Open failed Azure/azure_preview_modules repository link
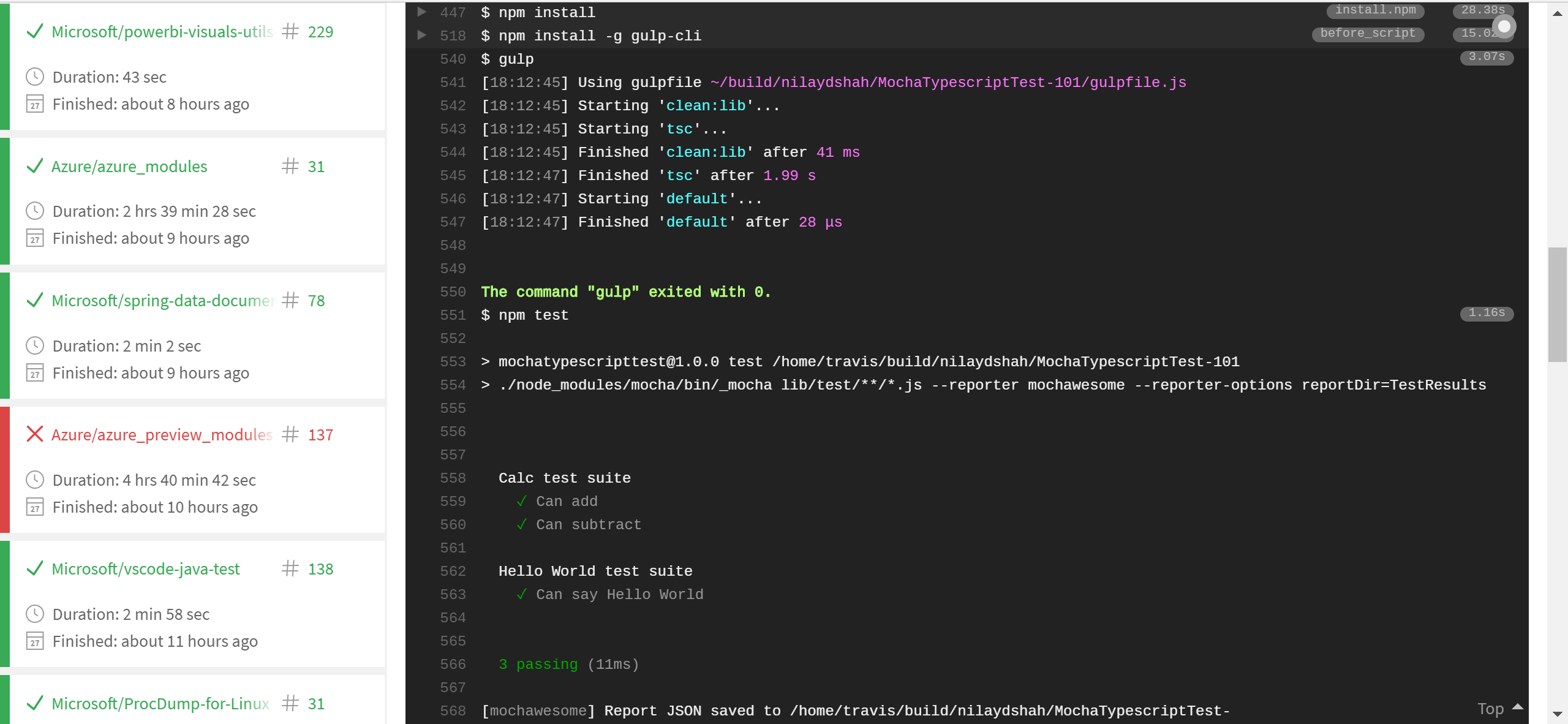 (x=162, y=435)
